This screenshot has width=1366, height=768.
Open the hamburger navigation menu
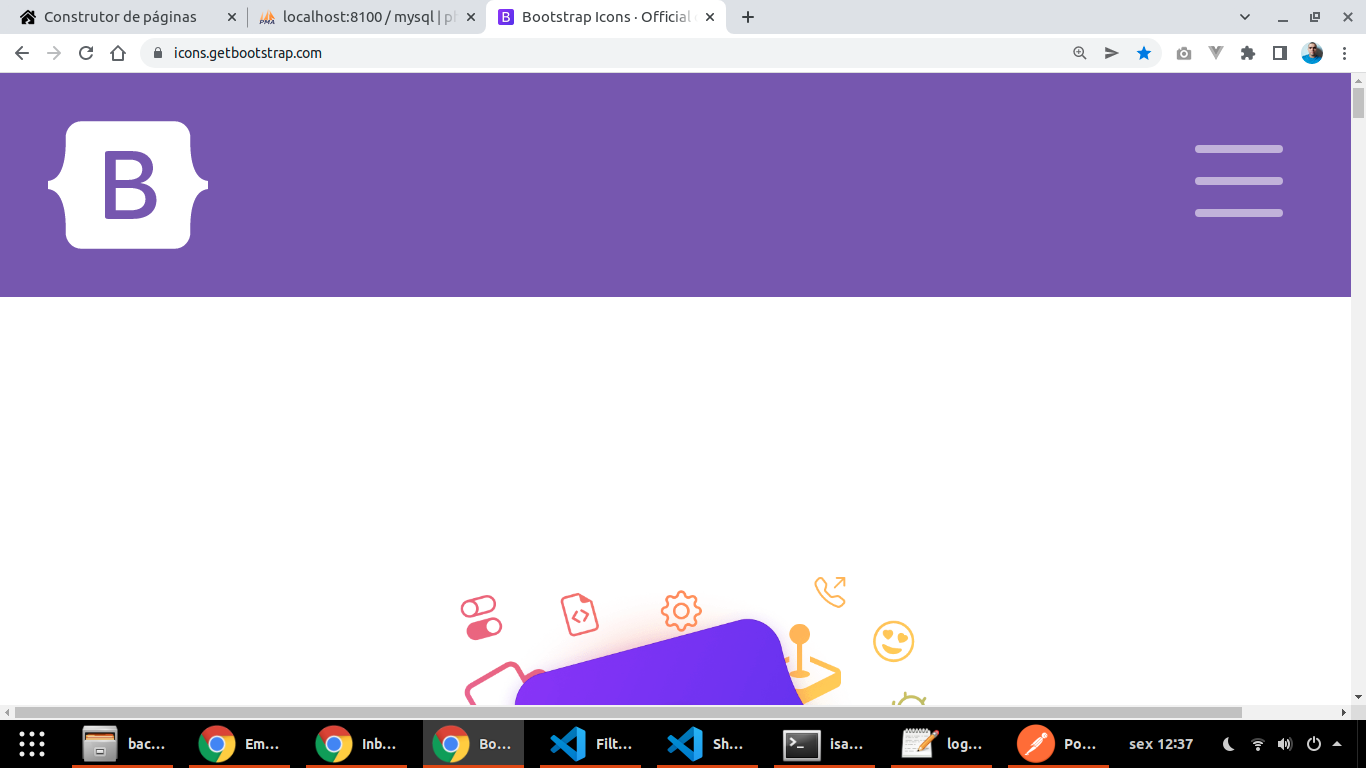[1238, 181]
